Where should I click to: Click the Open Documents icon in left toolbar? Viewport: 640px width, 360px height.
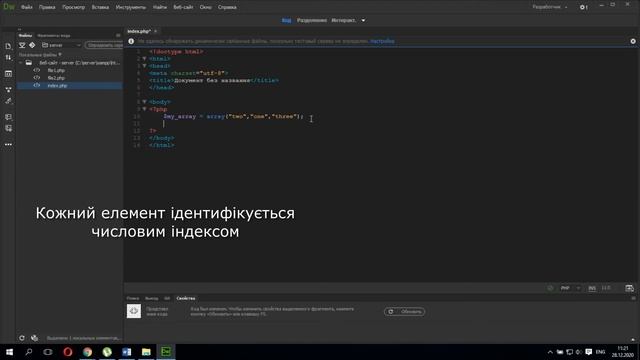click(8, 47)
